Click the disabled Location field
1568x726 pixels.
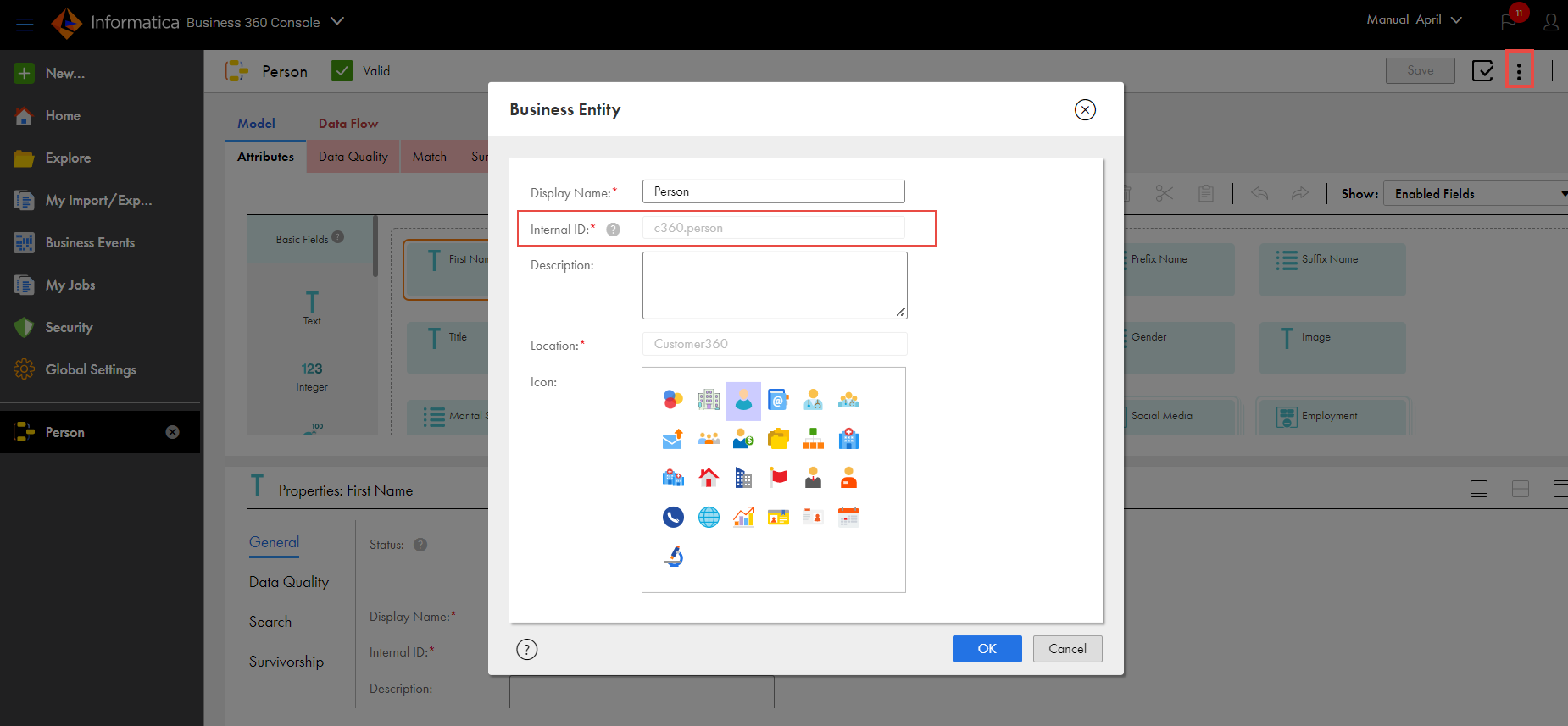[x=775, y=344]
